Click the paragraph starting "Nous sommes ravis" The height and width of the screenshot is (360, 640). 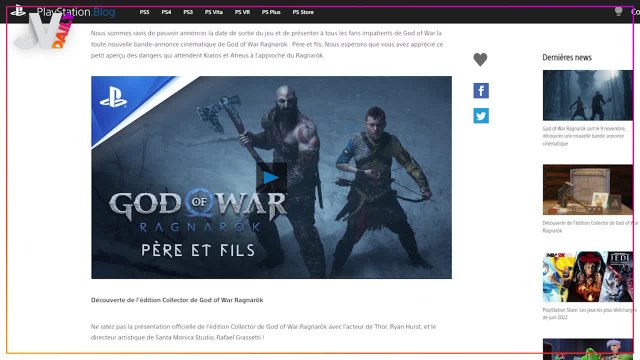coord(267,44)
